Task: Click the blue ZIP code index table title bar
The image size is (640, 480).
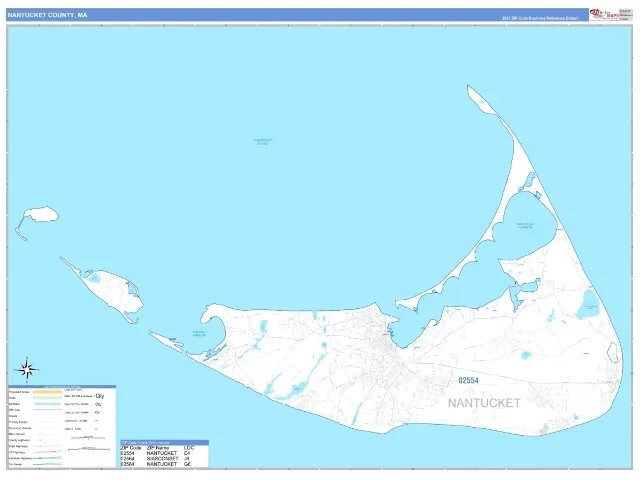Action: (x=164, y=442)
